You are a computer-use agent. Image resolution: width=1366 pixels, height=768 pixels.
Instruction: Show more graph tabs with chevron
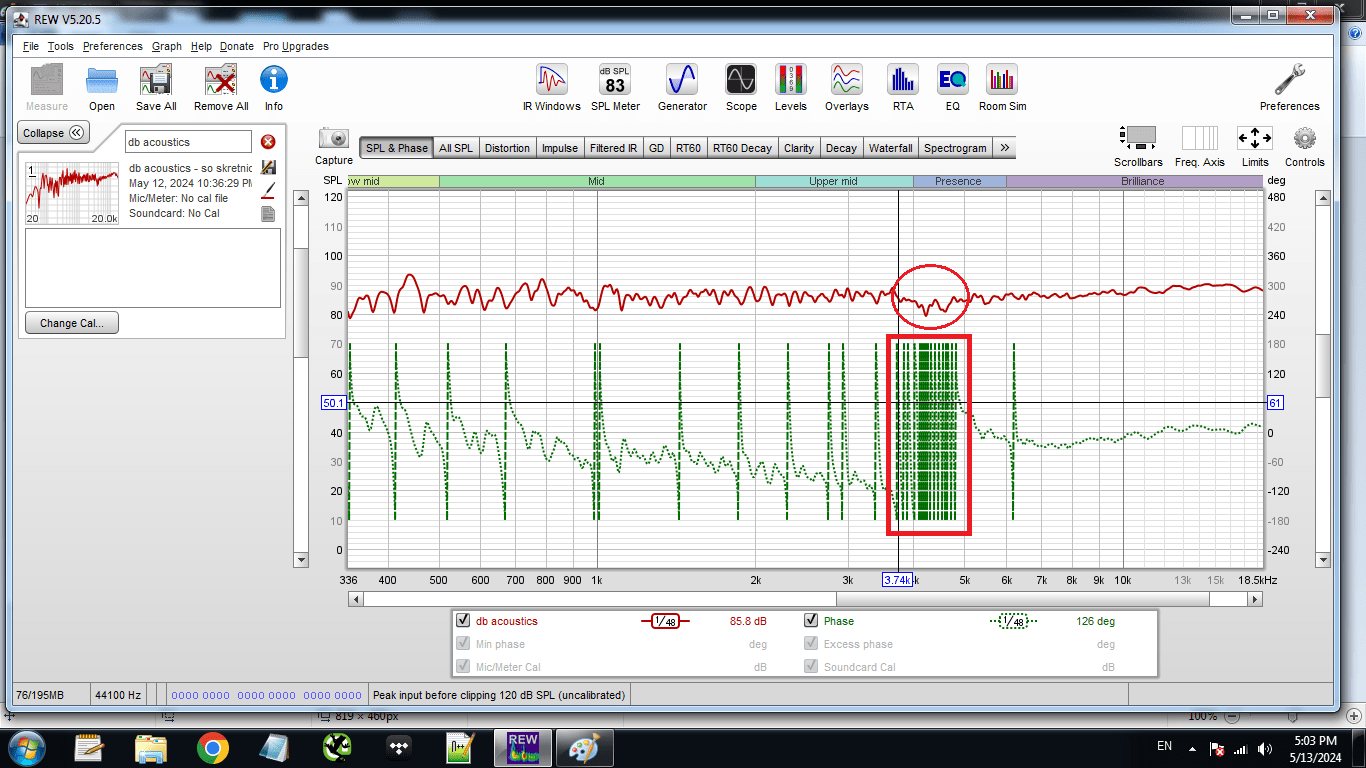point(1005,148)
